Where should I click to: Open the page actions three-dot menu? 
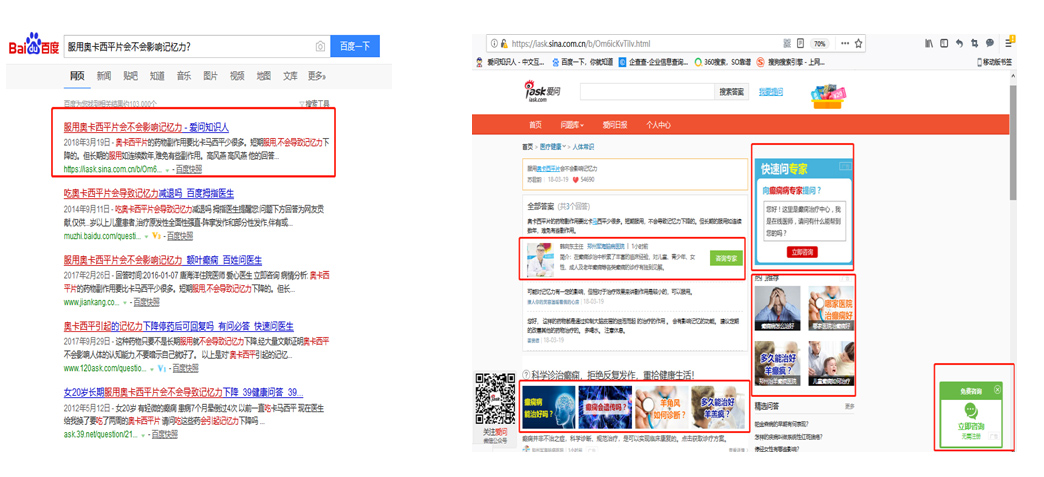click(x=844, y=44)
